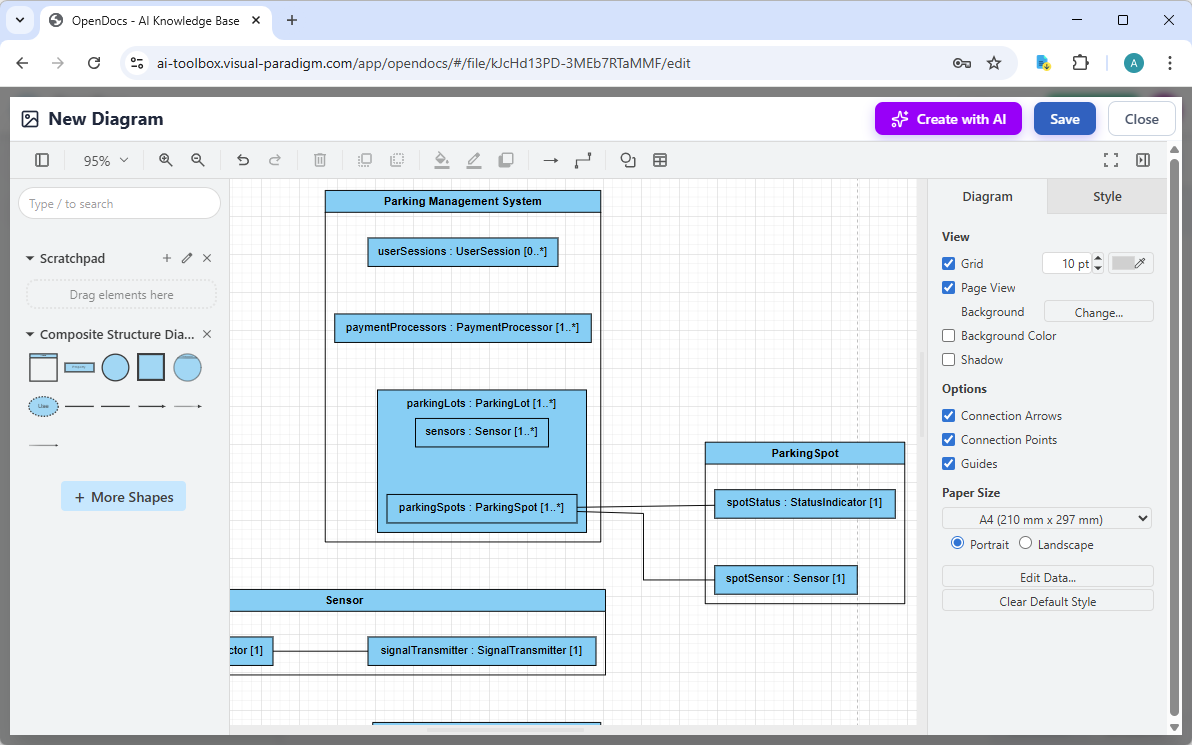The height and width of the screenshot is (745, 1192).
Task: Disable the Guides option
Action: point(948,463)
